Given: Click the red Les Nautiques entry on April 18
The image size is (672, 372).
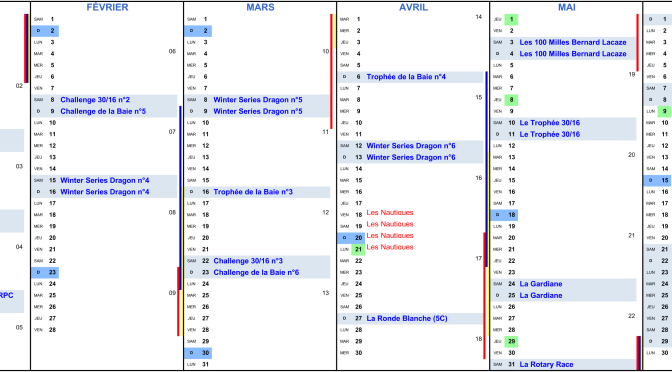Looking at the screenshot, I should pos(390,213).
